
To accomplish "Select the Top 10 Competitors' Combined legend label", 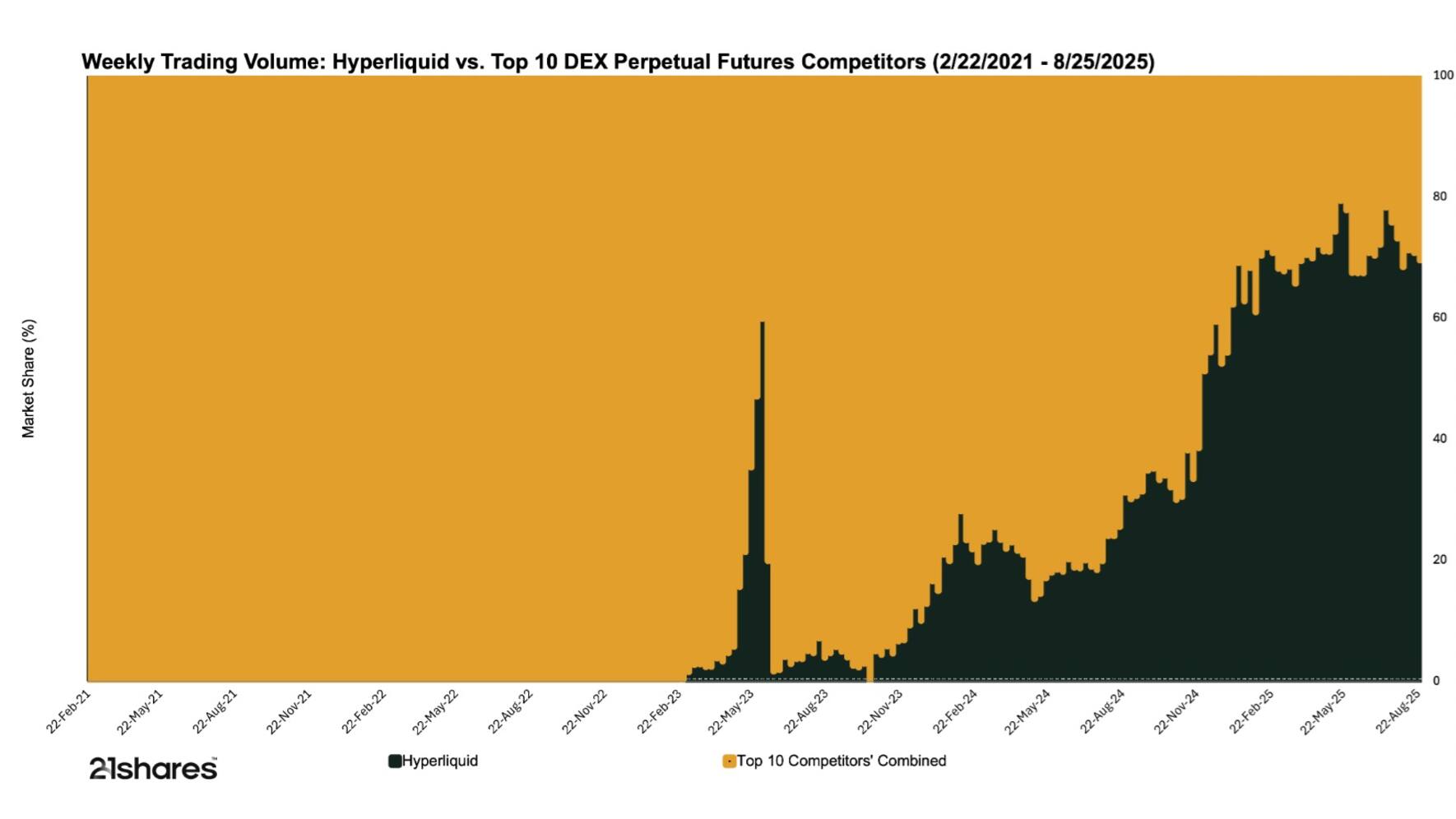I will tap(842, 761).
